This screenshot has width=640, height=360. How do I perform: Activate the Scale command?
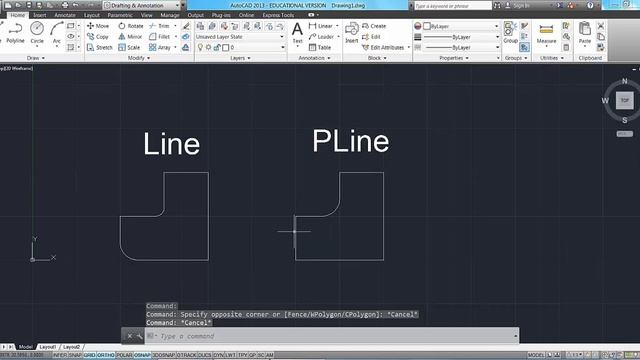pos(129,47)
